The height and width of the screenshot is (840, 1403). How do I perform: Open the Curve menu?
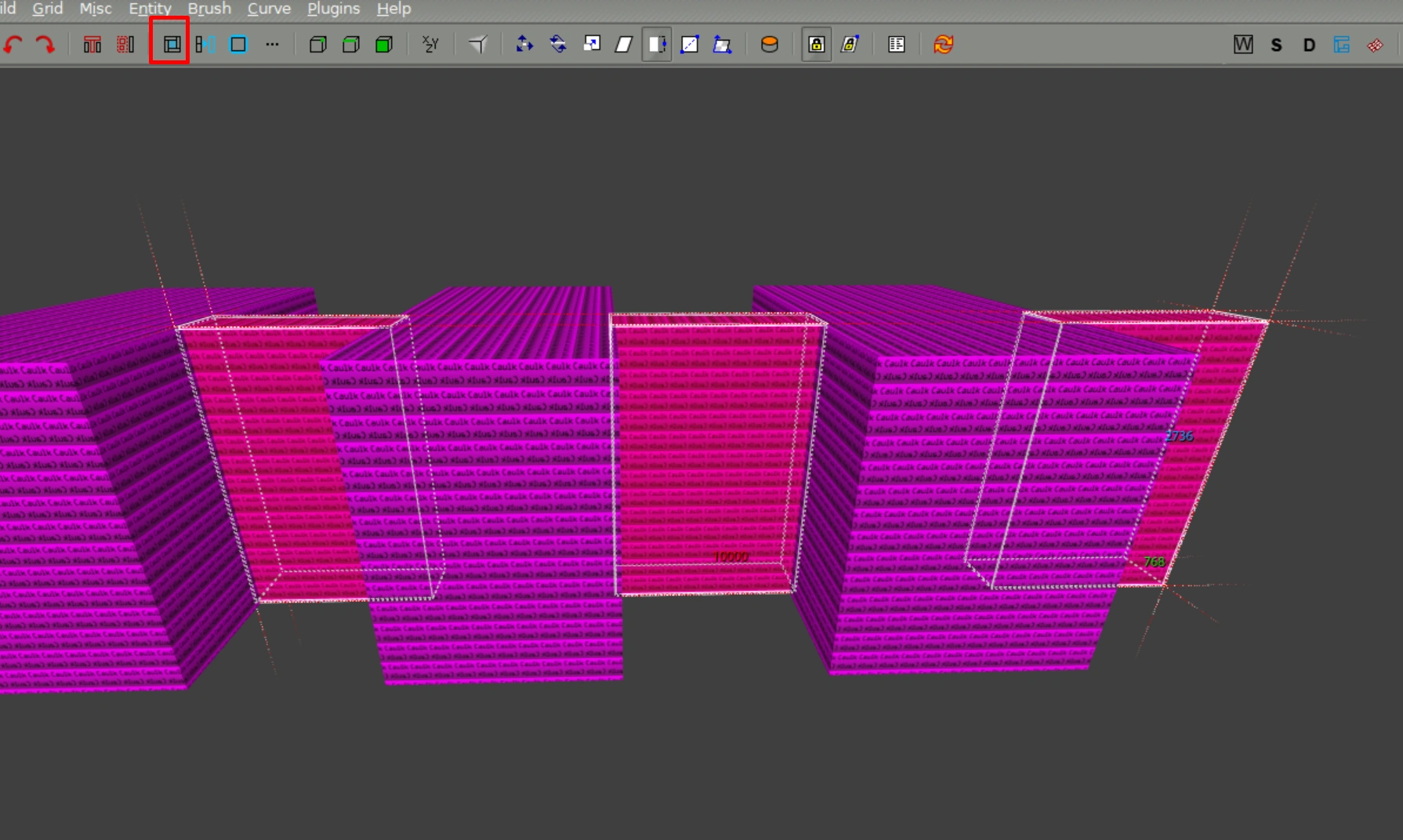(269, 9)
